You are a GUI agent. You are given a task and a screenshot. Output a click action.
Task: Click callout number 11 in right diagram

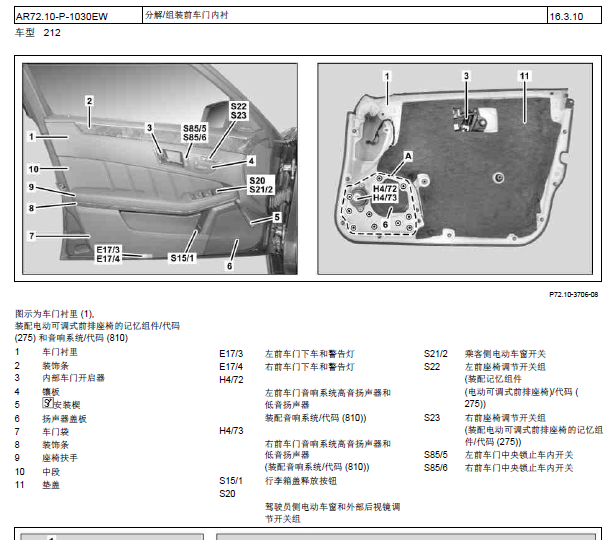(x=524, y=76)
